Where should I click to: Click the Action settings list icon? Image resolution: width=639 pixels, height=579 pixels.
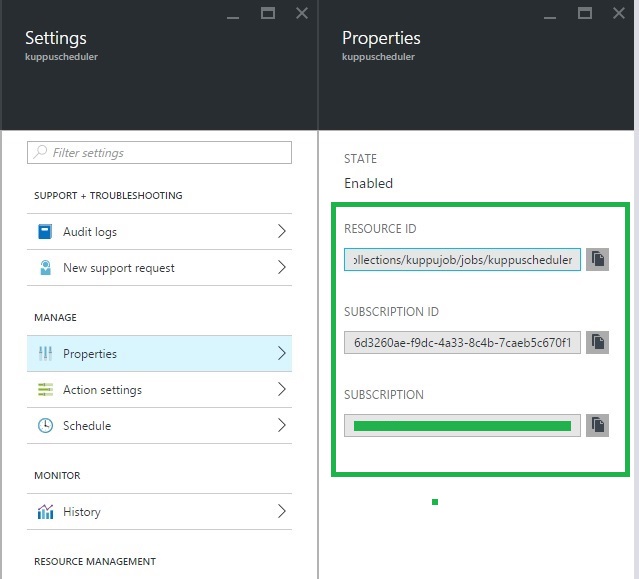(45, 390)
